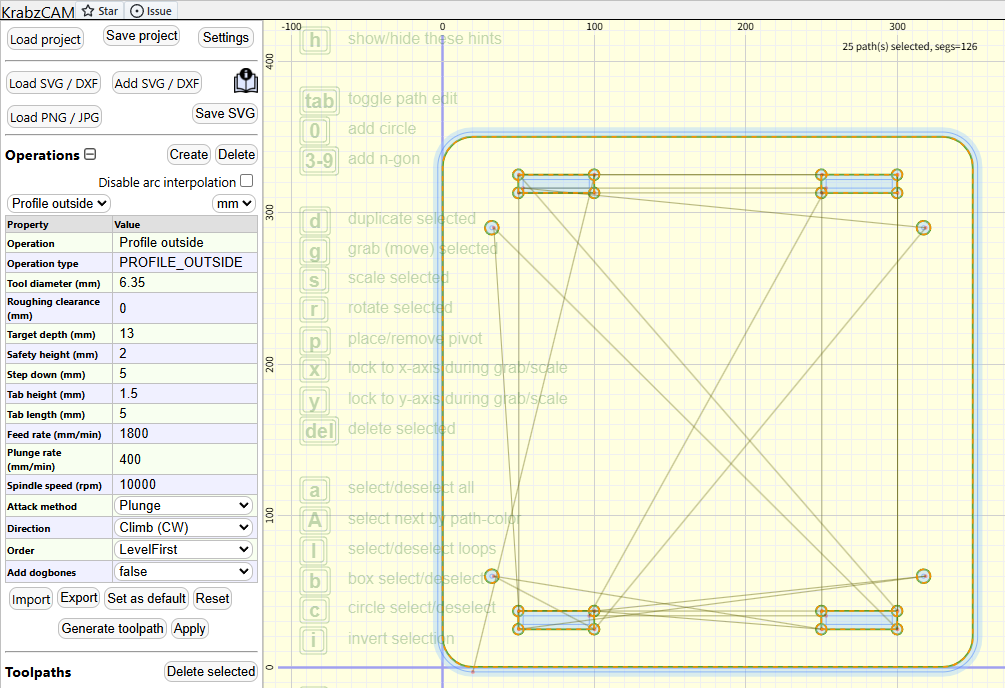Viewport: 1005px width, 688px height.
Task: Click the 's' scale selected key icon
Action: click(315, 280)
